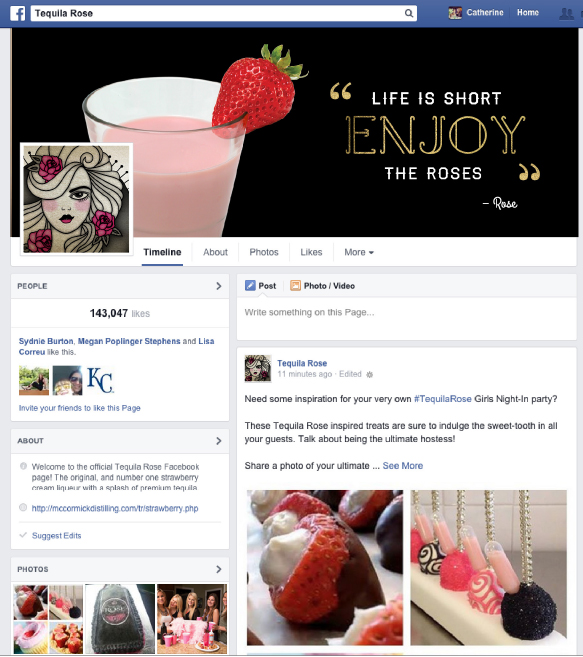
Task: Click the Suggest Edits link
Action: [57, 535]
